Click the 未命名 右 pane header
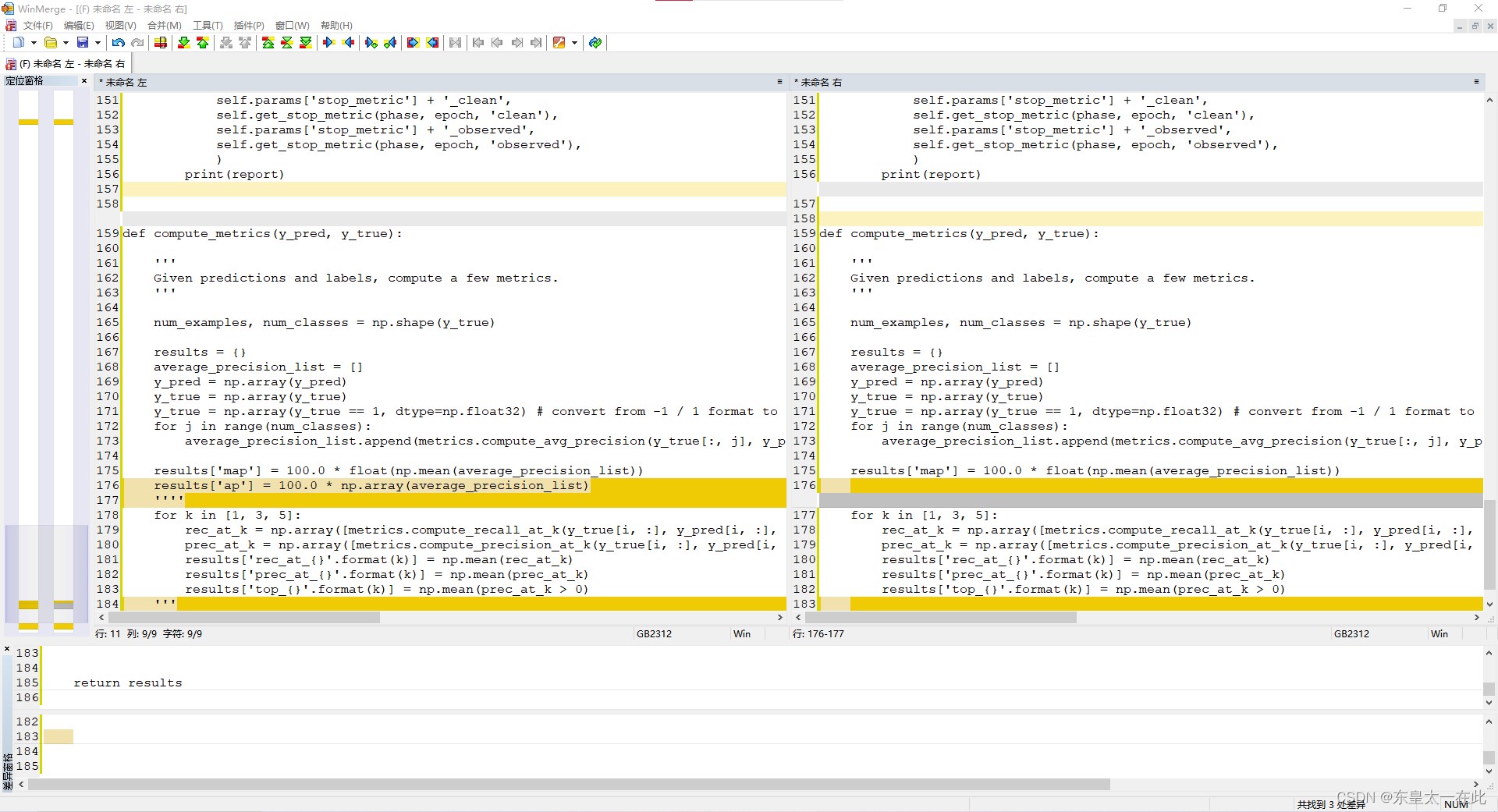 [x=1137, y=82]
